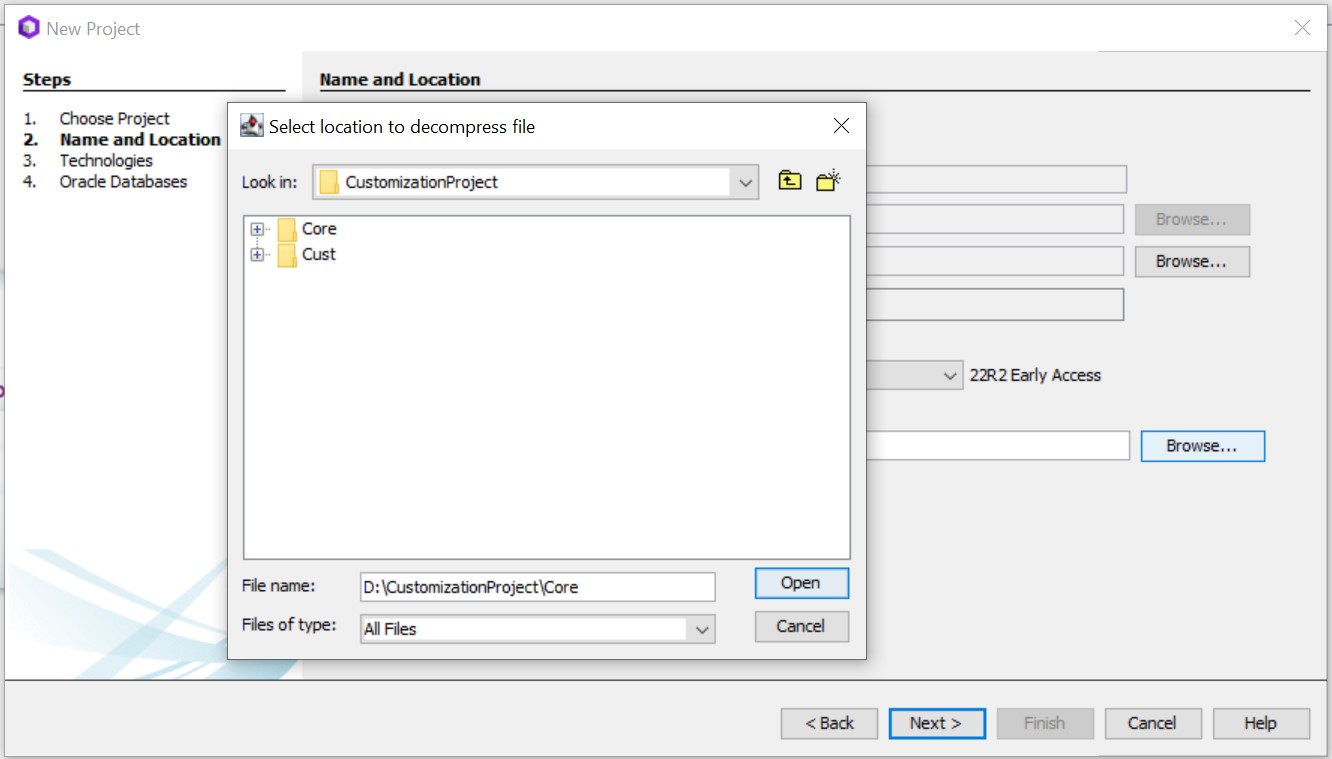Open the 22R2 Early Access version dropdown
This screenshot has height=759, width=1332.
click(x=950, y=376)
